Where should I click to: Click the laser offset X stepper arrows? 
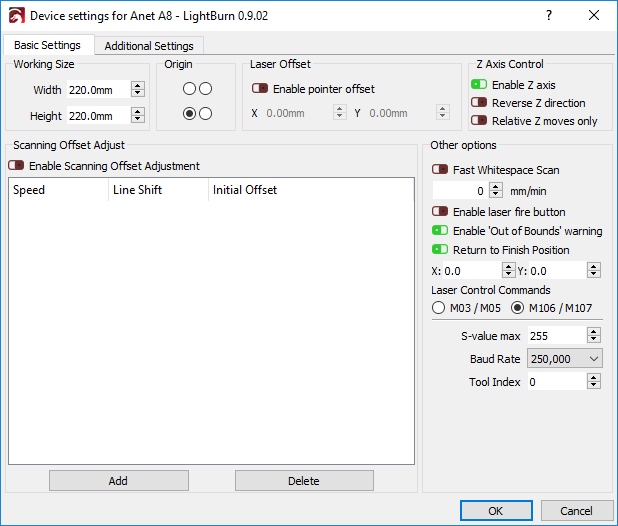click(340, 112)
